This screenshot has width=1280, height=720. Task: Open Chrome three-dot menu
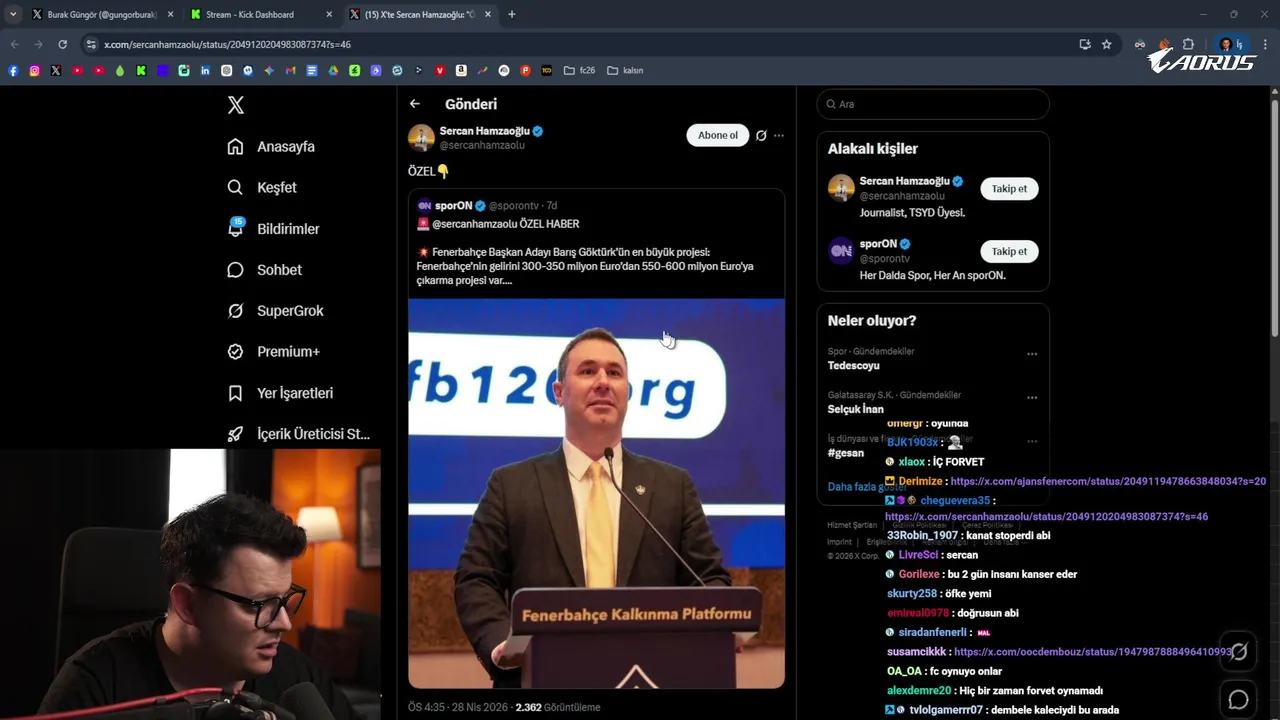click(x=1266, y=45)
